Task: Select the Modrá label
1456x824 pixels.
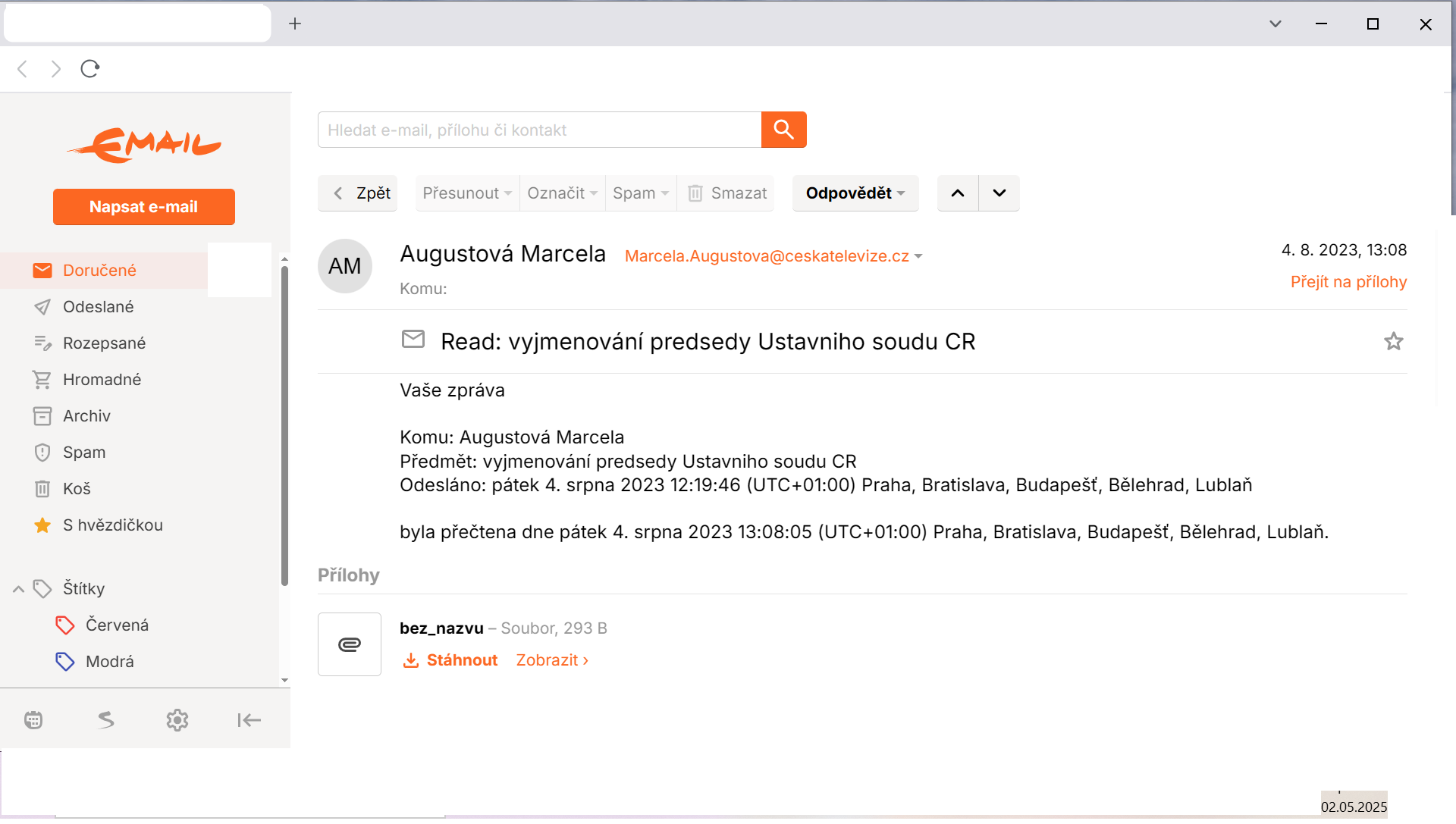Action: point(109,662)
